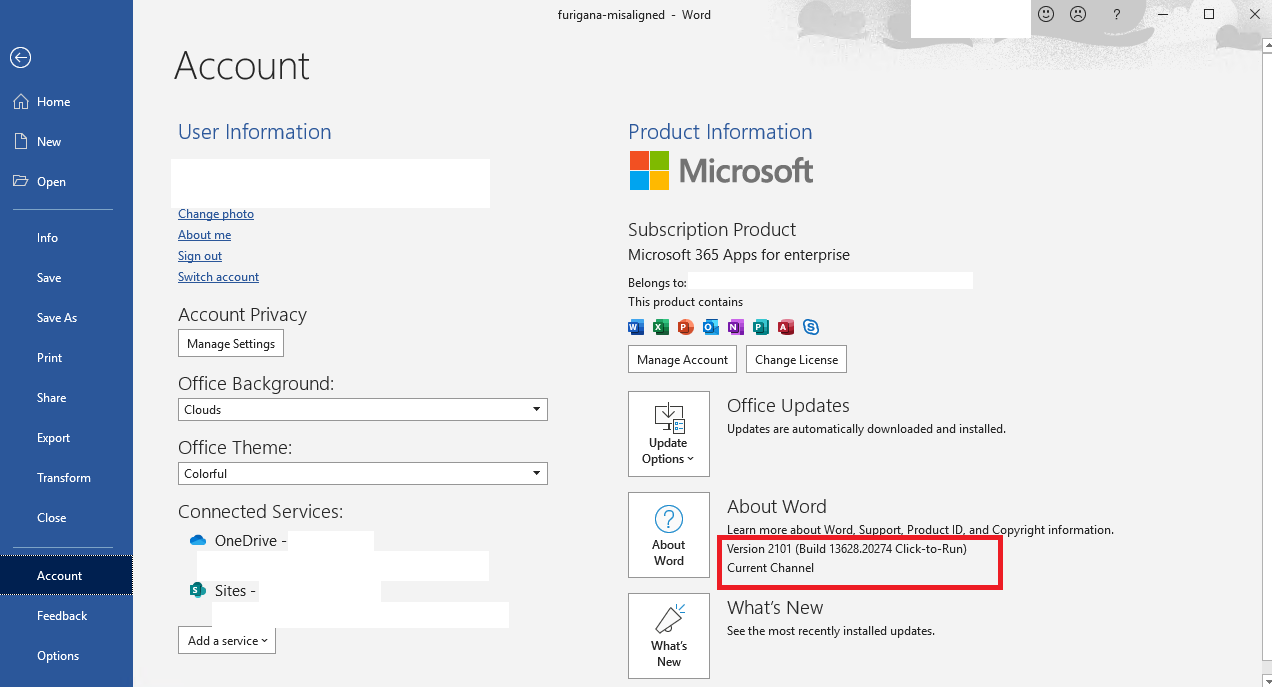Click the back arrow icon in the sidebar
This screenshot has height=687, width=1272.
click(20, 58)
